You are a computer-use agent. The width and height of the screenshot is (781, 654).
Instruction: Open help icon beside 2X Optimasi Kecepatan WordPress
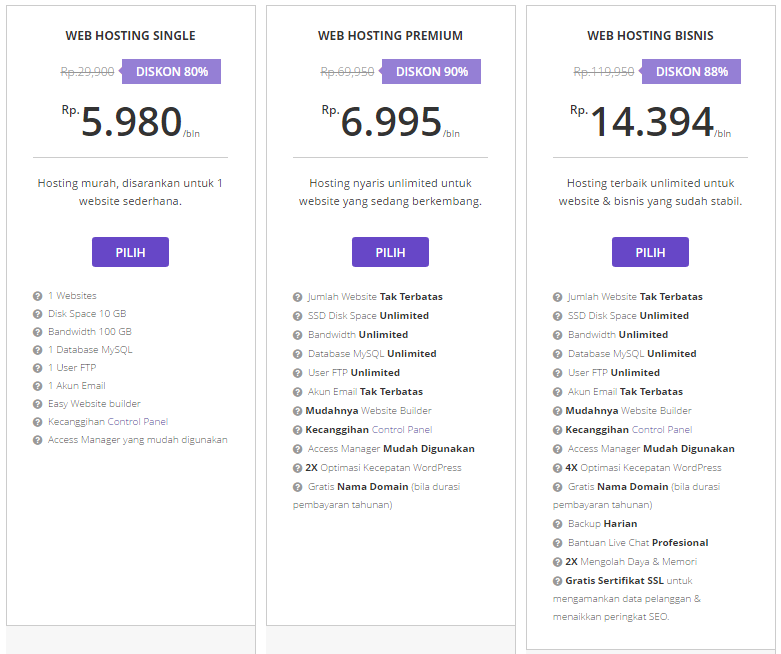(297, 468)
